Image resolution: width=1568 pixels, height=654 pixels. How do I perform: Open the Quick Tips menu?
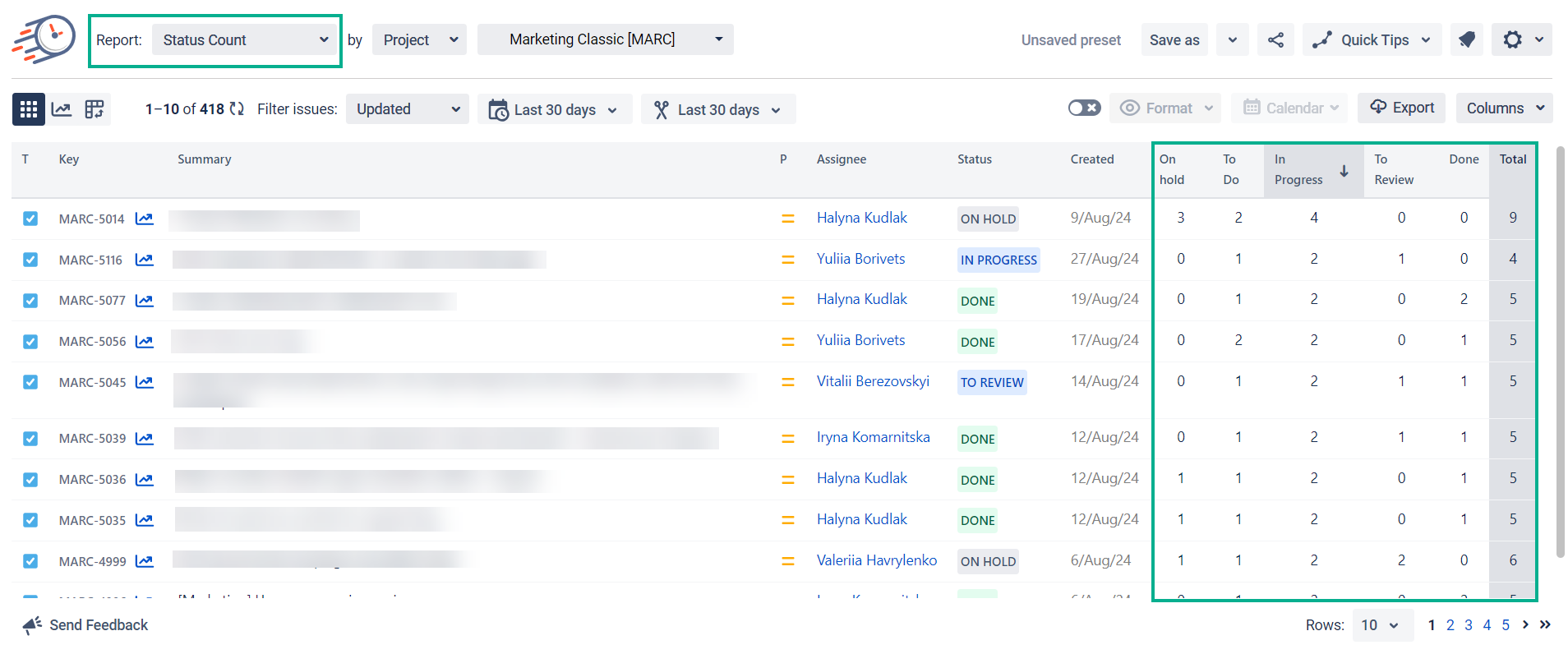pyautogui.click(x=1372, y=39)
